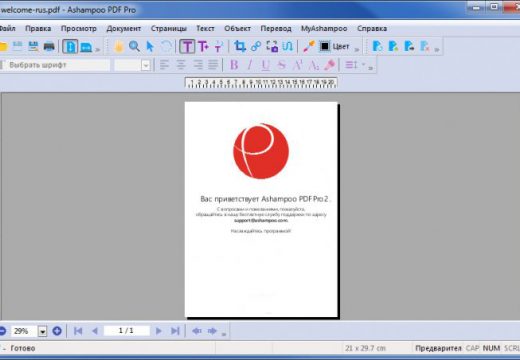Open the zoom percentage dropdown
This screenshot has height=360, width=520.
click(42, 331)
